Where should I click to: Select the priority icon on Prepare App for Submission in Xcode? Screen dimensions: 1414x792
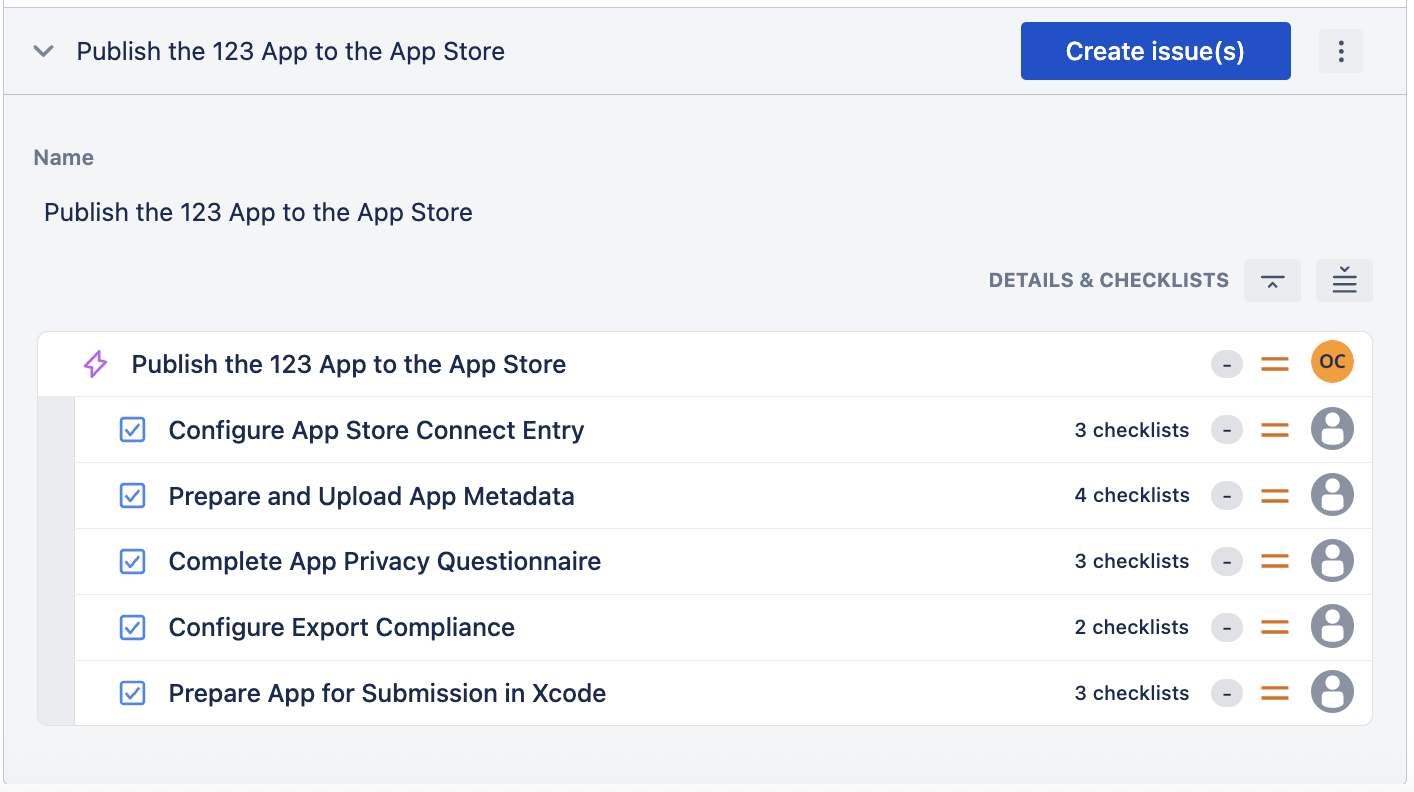click(x=1274, y=692)
